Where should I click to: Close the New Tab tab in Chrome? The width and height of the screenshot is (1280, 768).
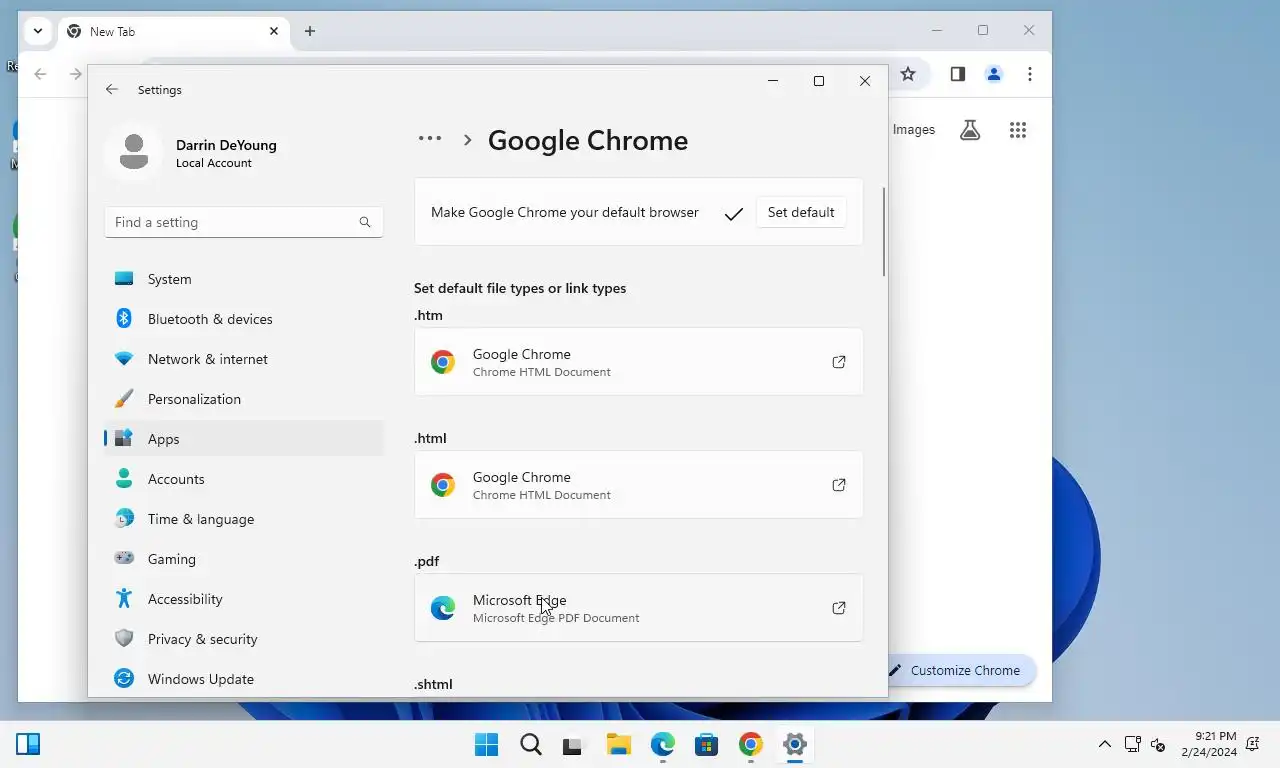click(x=274, y=31)
